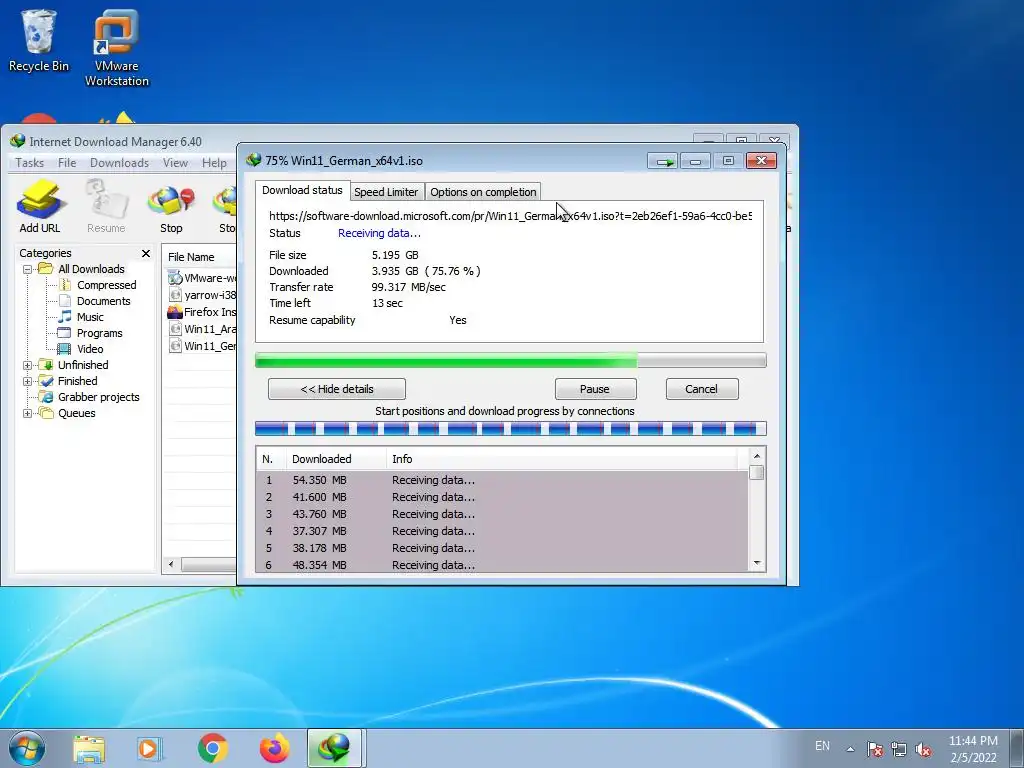The width and height of the screenshot is (1024, 768).
Task: Click the green download progress bar
Action: (511, 360)
